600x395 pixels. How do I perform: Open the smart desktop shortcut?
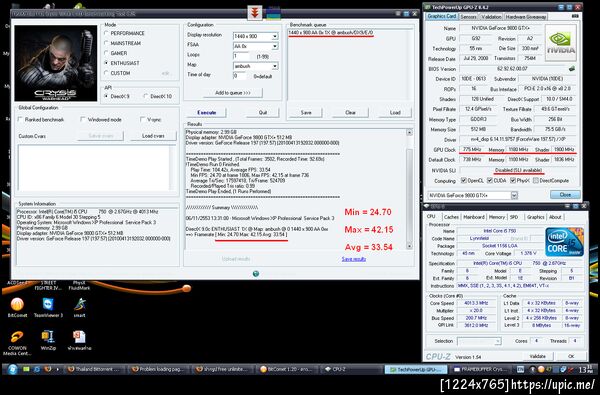coord(80,308)
